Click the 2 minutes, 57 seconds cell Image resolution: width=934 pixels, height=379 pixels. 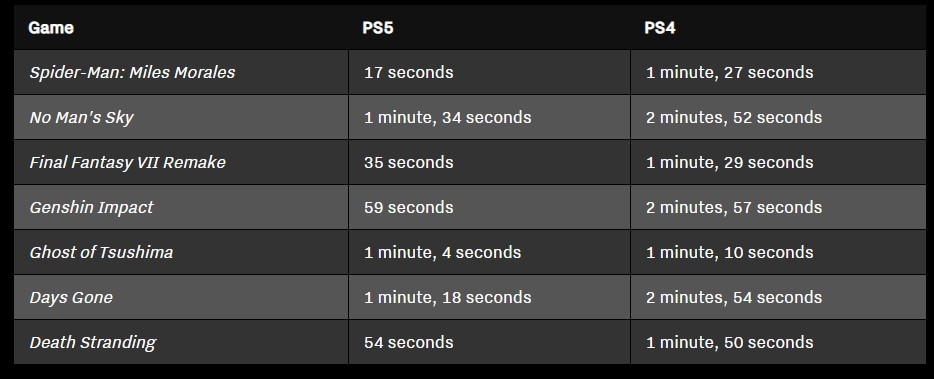[778, 207]
